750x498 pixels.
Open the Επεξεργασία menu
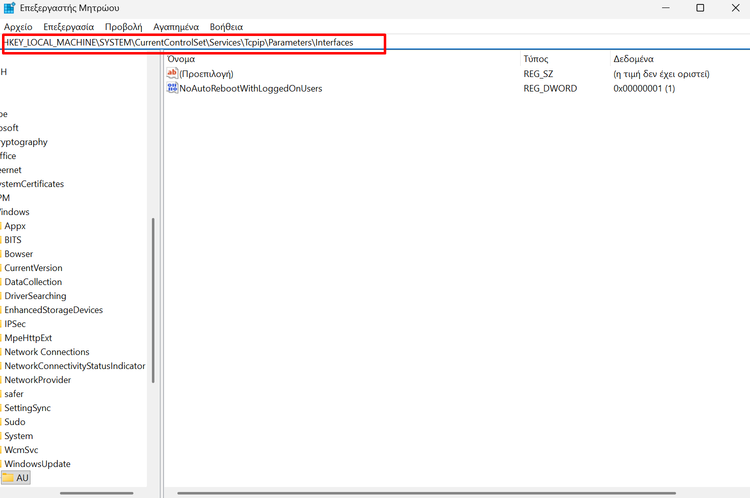[68, 27]
